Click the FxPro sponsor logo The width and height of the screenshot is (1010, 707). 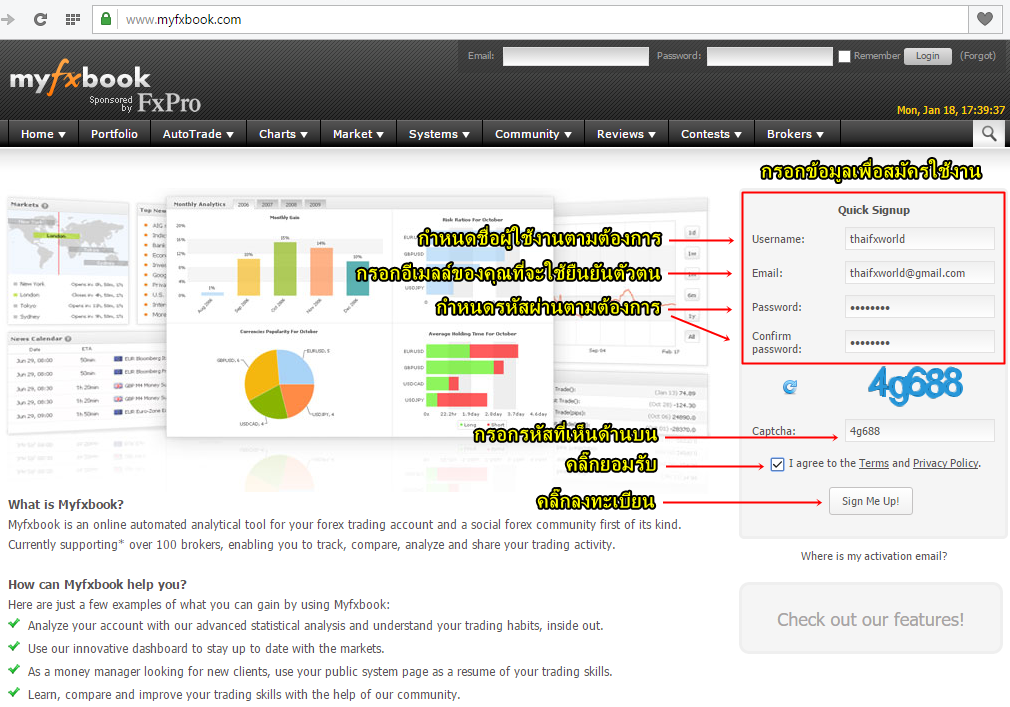point(169,102)
